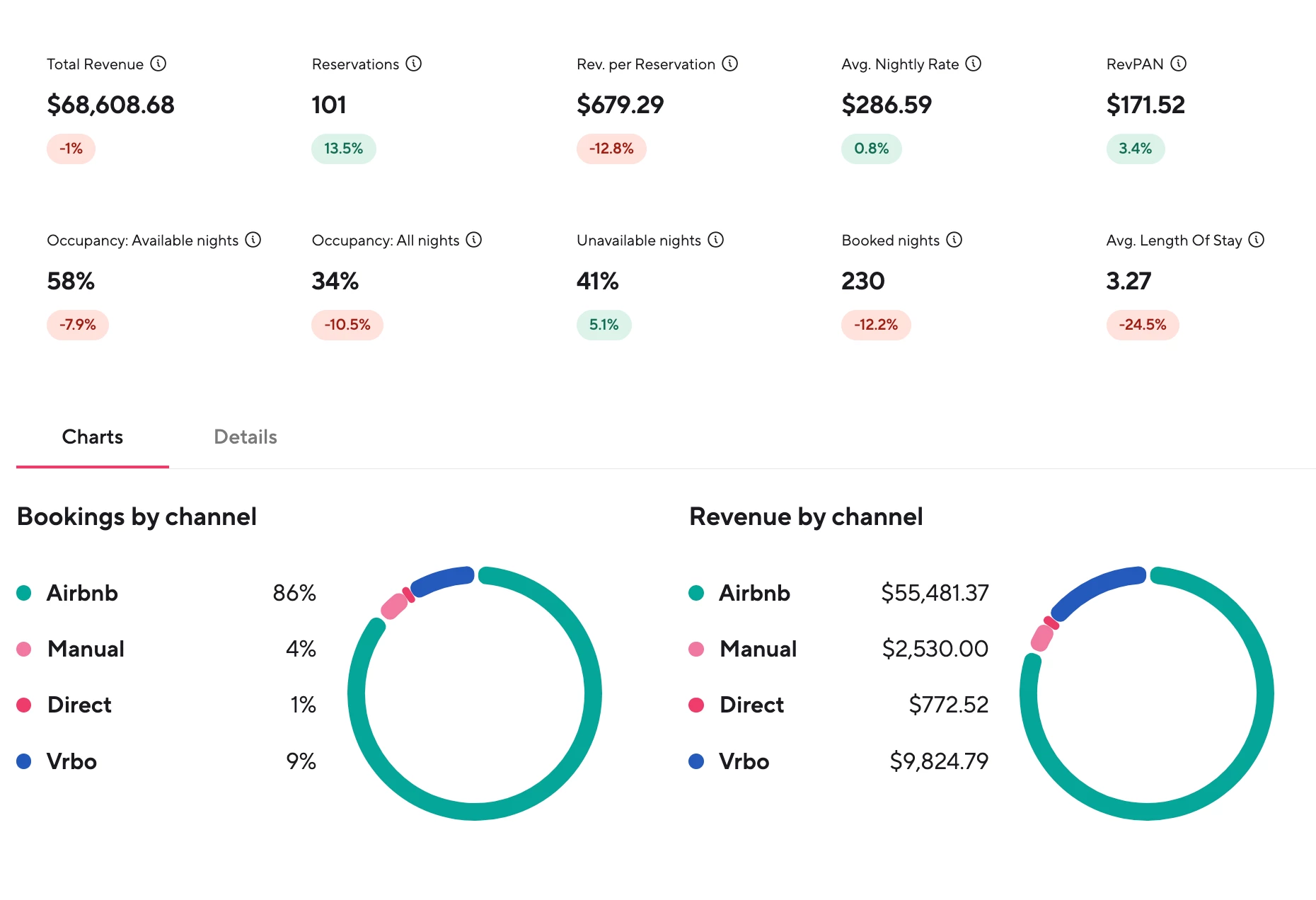Click info icon next to Rev. per Reservation
This screenshot has height=900, width=1316.
coord(730,64)
